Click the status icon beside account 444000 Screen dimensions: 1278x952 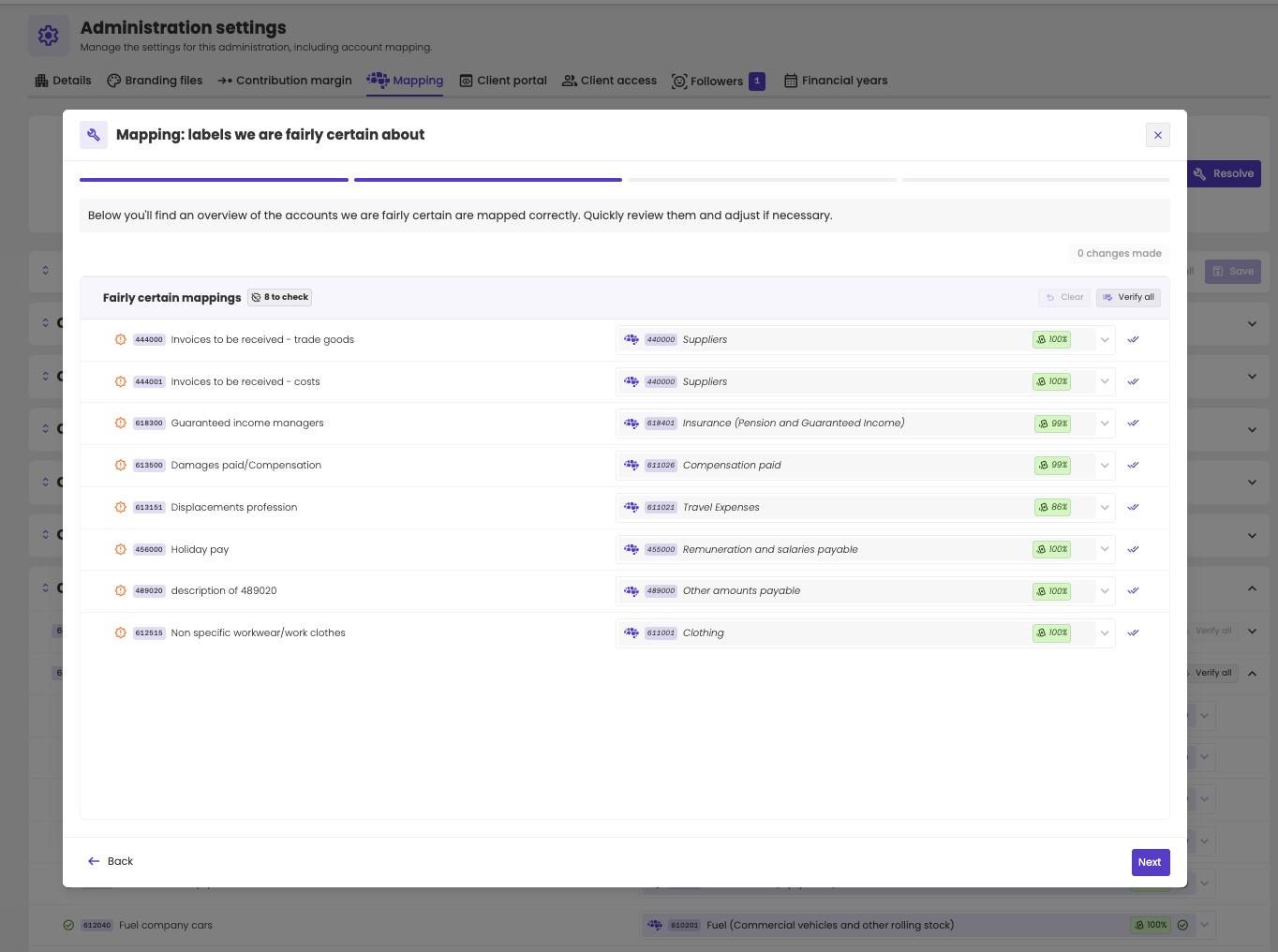(120, 340)
